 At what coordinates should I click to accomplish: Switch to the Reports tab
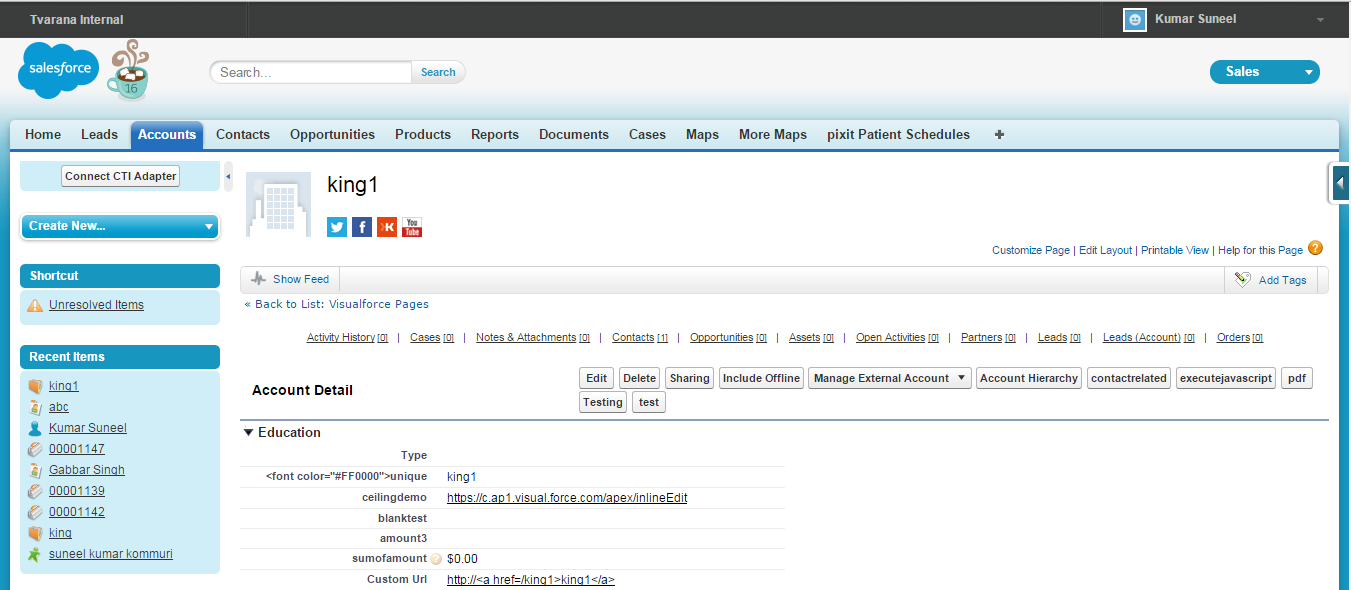coord(495,134)
